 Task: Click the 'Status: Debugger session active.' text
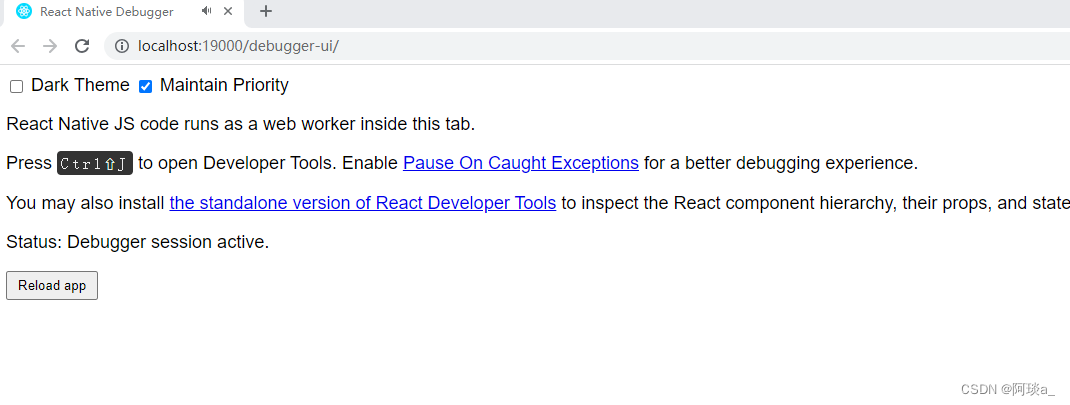click(x=138, y=242)
